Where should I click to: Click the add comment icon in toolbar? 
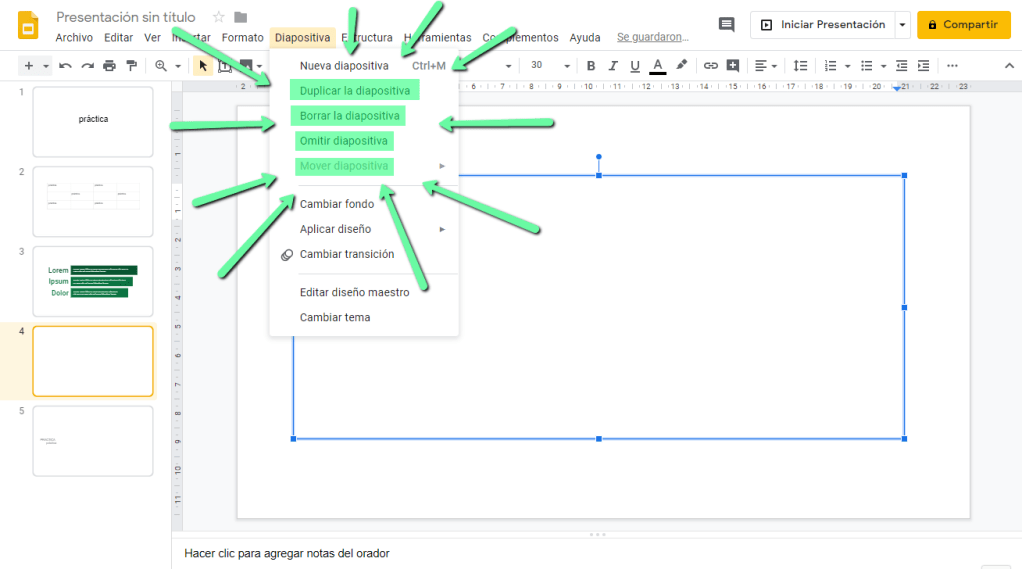[733, 66]
